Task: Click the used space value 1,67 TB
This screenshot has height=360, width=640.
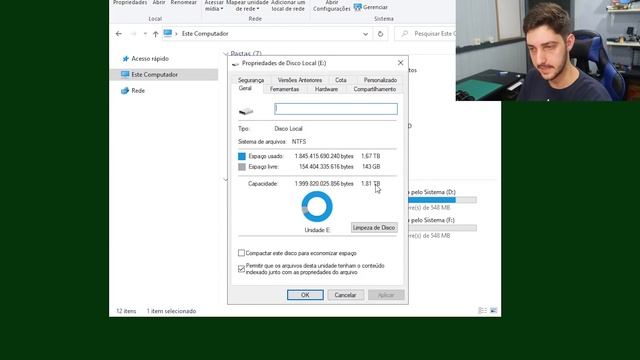Action: pos(371,156)
